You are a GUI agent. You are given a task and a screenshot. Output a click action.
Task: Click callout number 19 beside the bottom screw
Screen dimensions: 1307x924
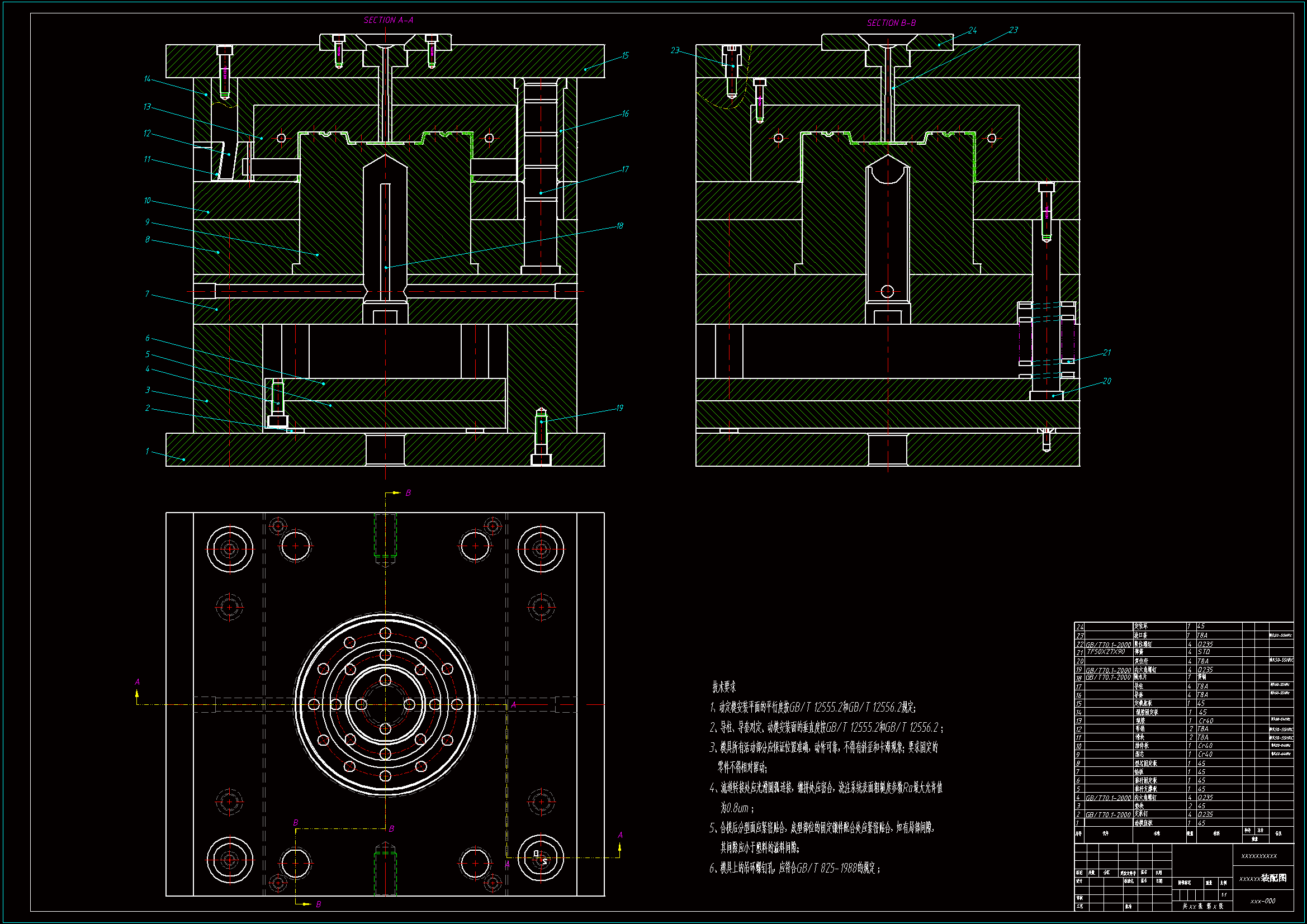pos(619,407)
